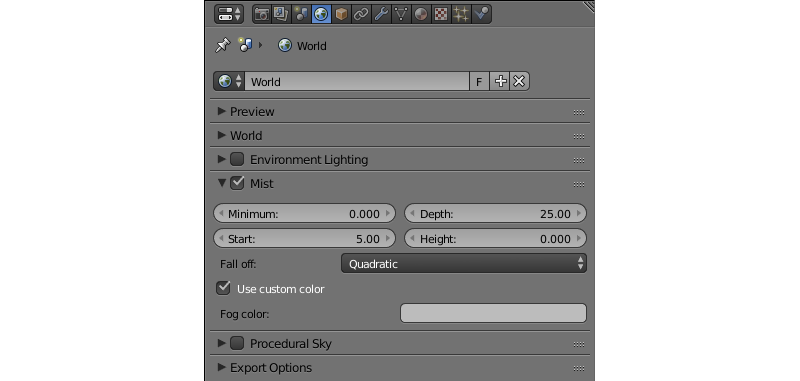Decrease Minimum with its left arrow
Image resolution: width=800 pixels, height=381 pixels.
(x=221, y=214)
